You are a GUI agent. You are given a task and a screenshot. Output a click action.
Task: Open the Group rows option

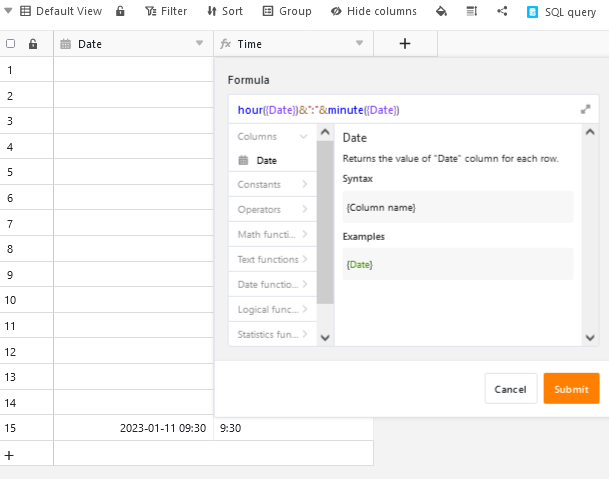point(286,11)
